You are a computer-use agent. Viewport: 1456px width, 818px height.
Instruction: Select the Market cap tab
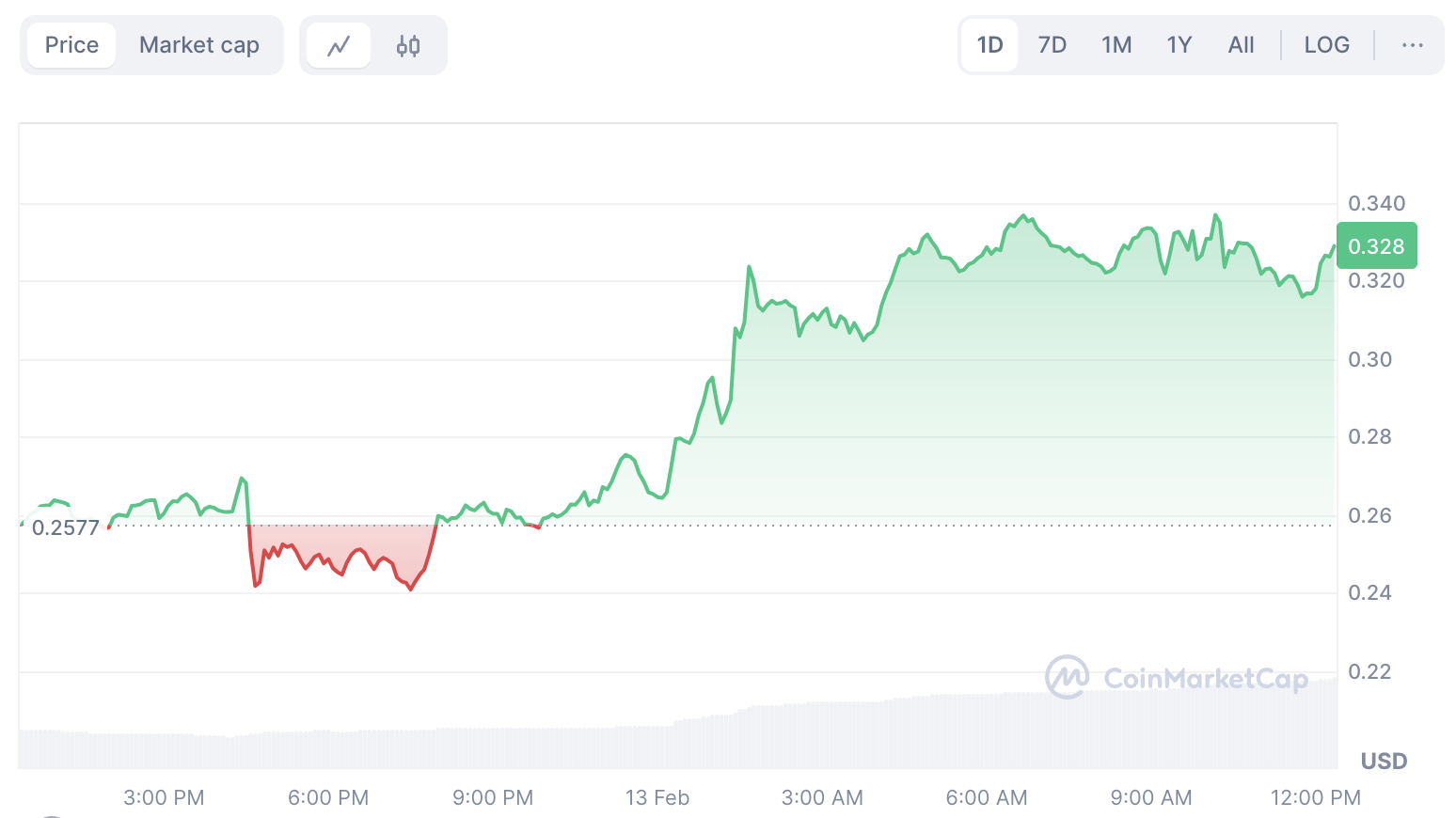pyautogui.click(x=198, y=45)
